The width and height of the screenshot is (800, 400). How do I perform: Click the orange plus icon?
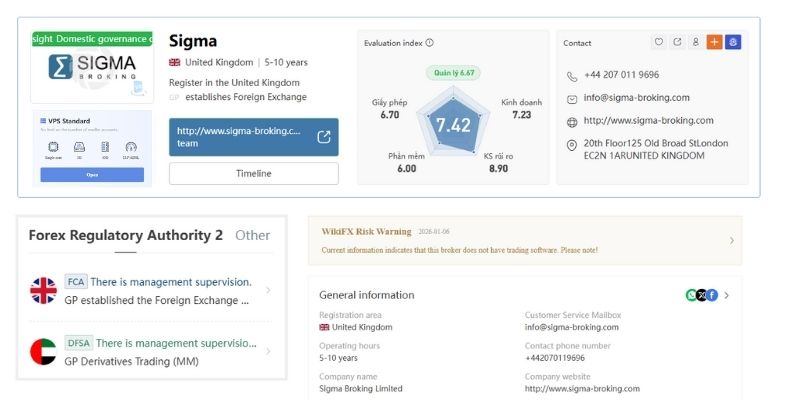coord(714,42)
